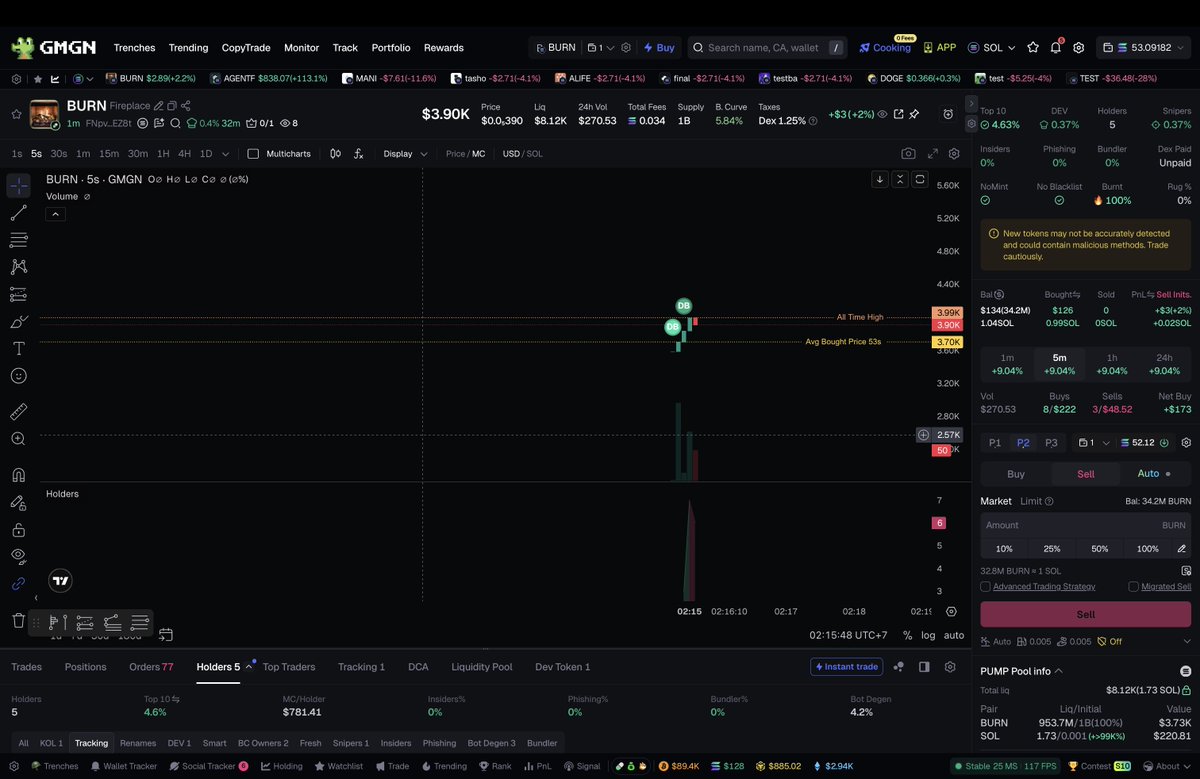Open the Trenches menu
This screenshot has width=1200, height=779.
click(x=134, y=48)
